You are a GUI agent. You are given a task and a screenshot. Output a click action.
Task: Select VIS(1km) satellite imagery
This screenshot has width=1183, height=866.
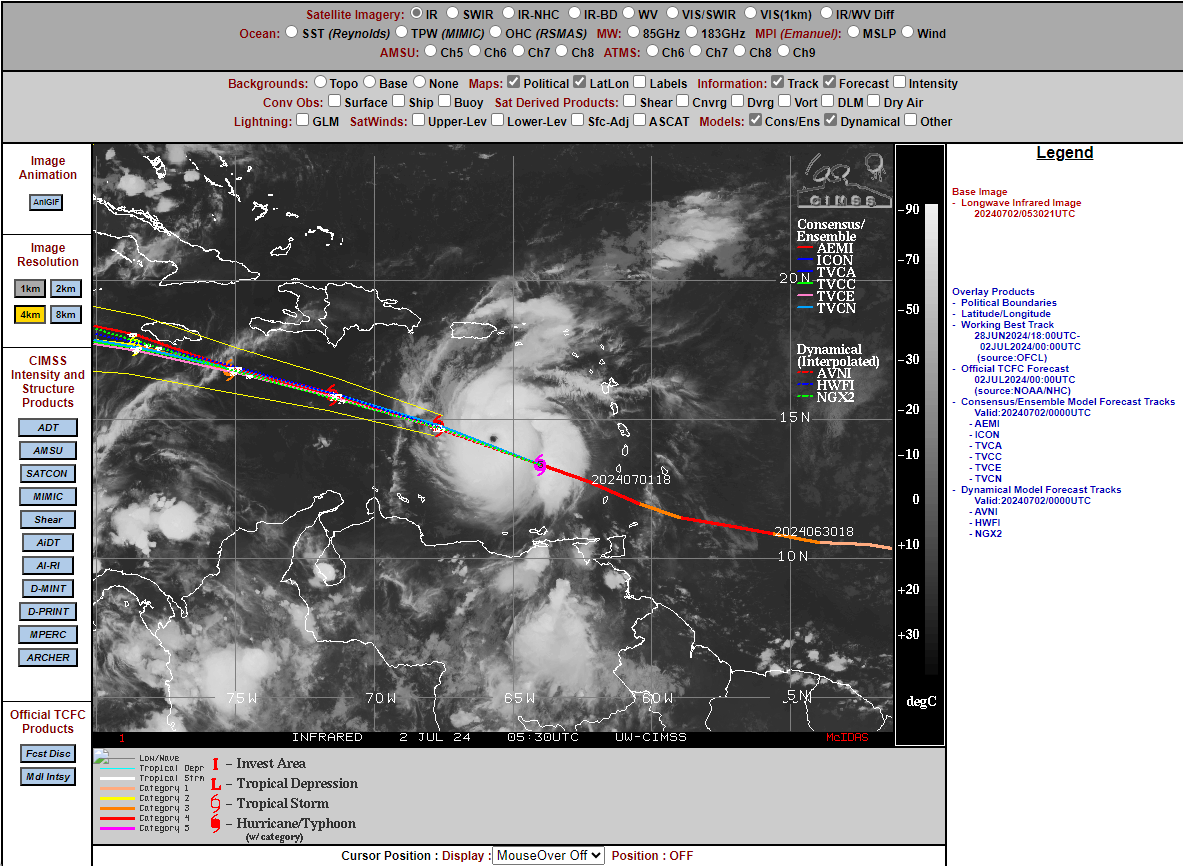coord(751,13)
